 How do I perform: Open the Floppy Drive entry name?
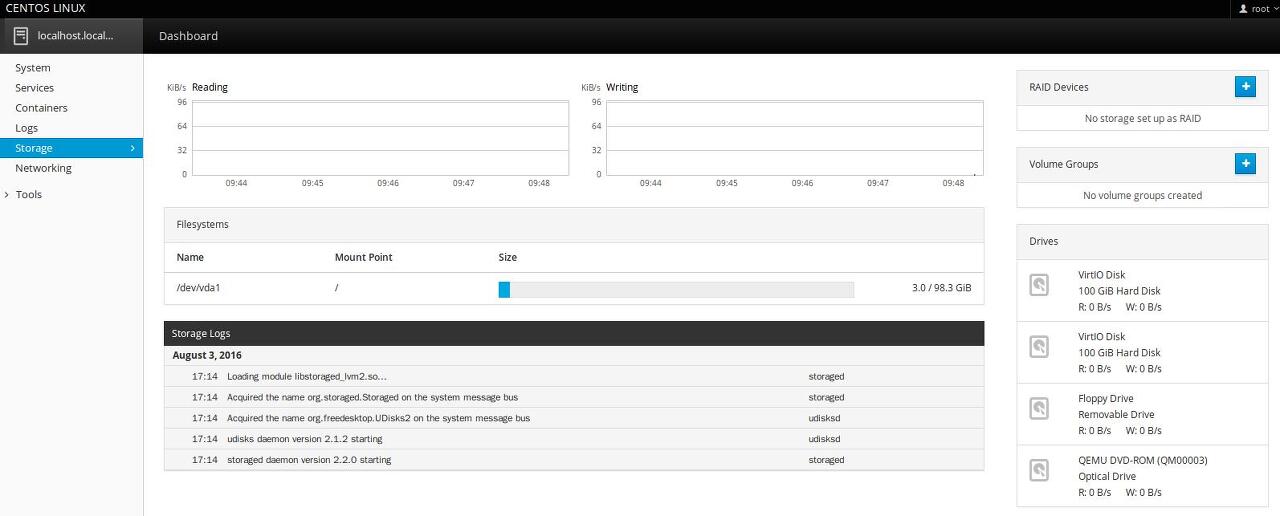click(x=1105, y=399)
